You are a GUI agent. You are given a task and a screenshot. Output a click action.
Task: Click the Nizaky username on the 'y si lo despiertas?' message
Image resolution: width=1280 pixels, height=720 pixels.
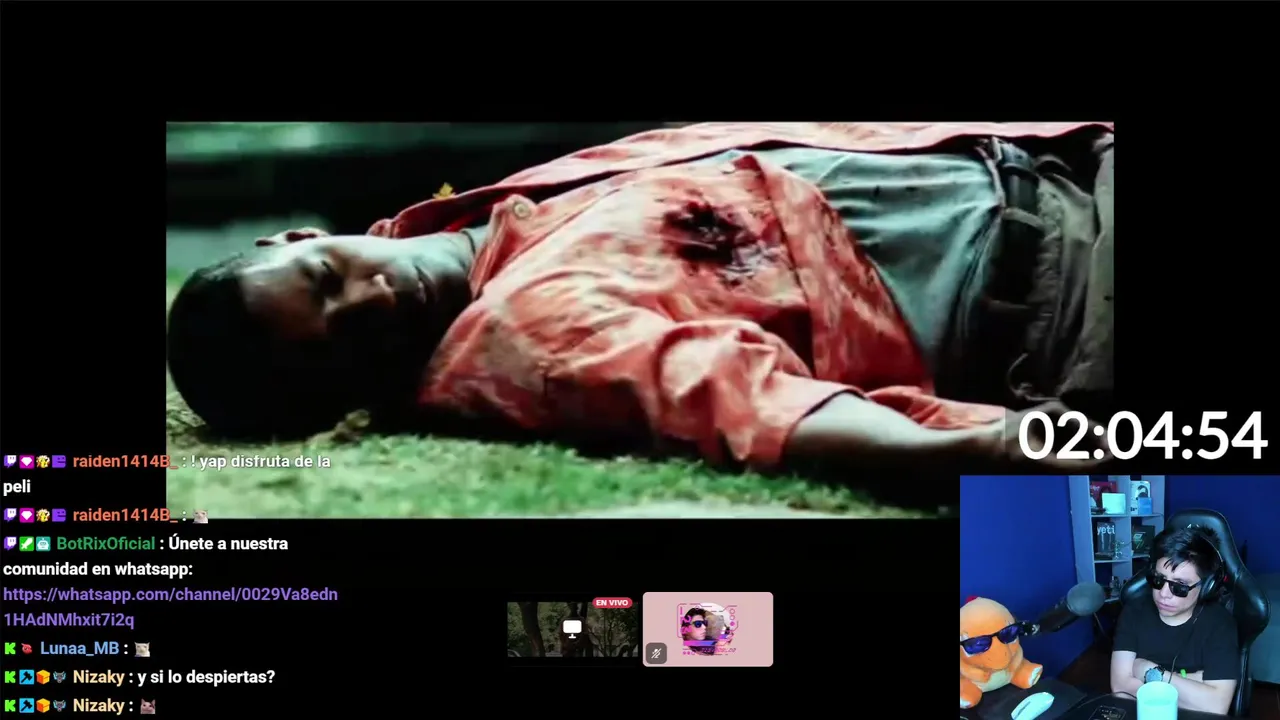click(x=99, y=677)
